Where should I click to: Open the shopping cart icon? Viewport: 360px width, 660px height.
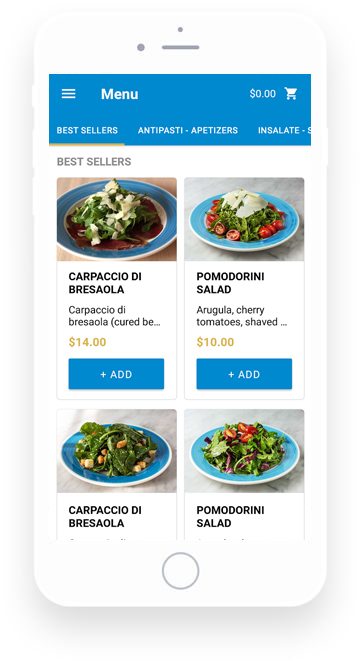pyautogui.click(x=291, y=93)
